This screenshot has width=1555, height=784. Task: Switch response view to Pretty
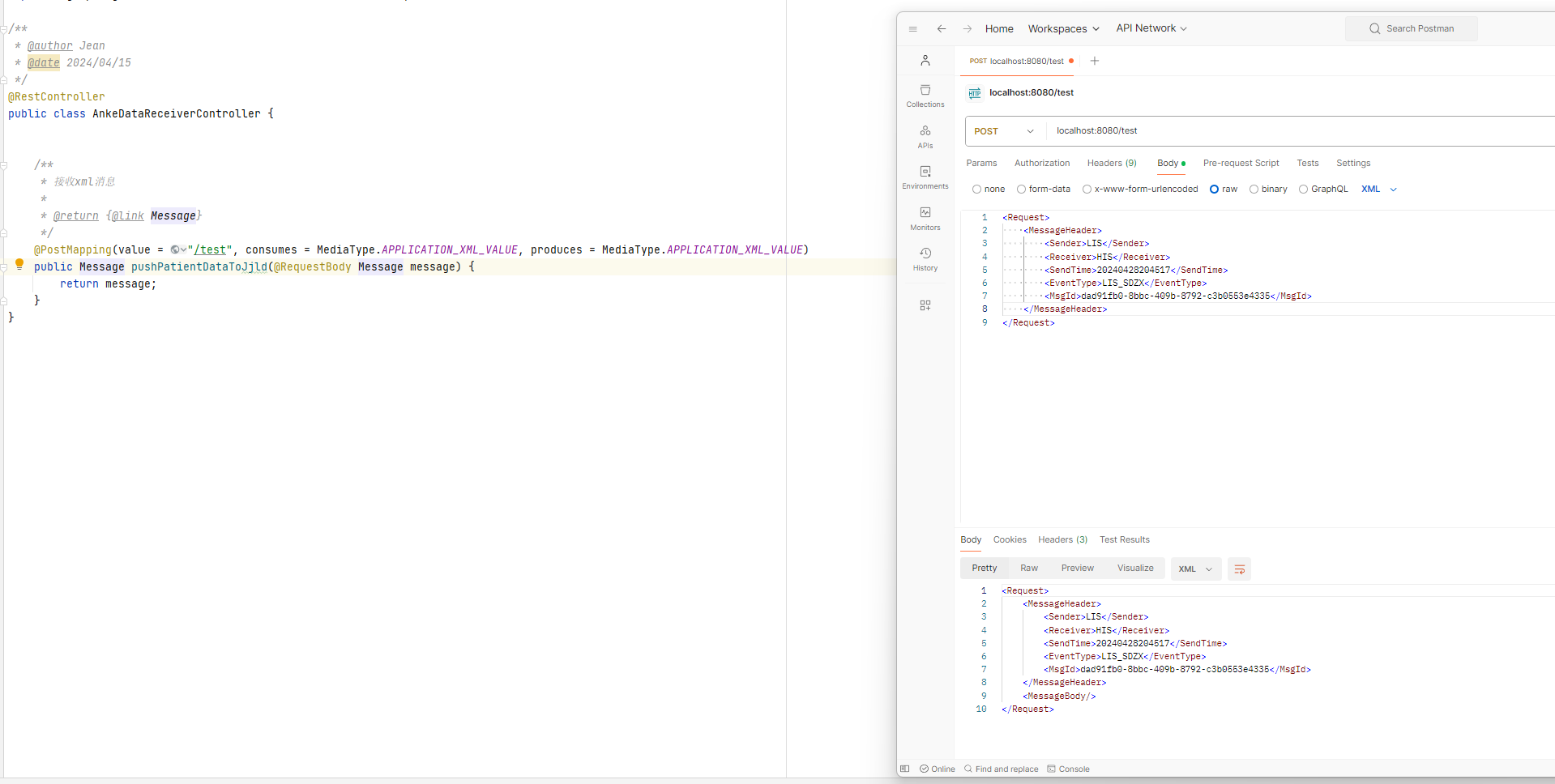(x=985, y=569)
